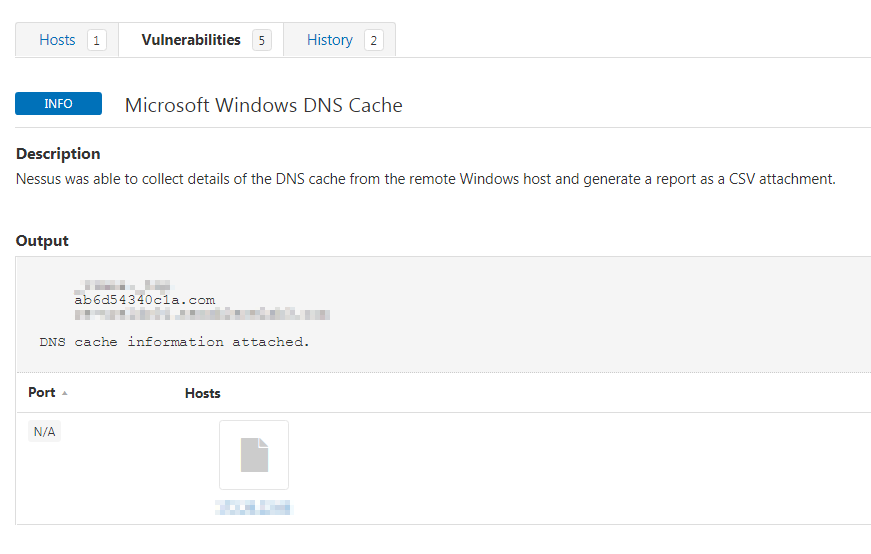Click the Microsoft Windows DNS Cache title
The image size is (871, 554).
(x=263, y=105)
